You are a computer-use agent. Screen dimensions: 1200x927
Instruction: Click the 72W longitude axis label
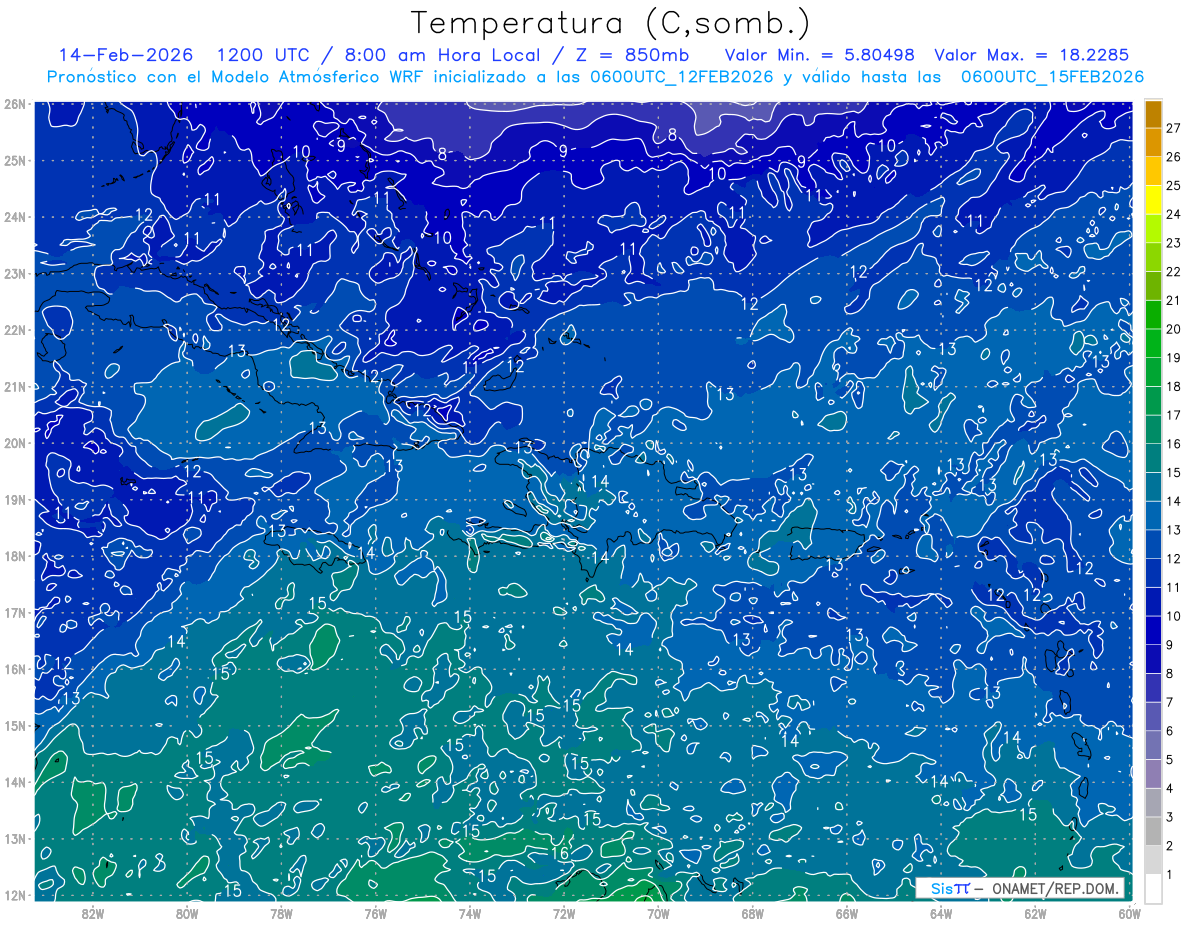click(x=564, y=912)
